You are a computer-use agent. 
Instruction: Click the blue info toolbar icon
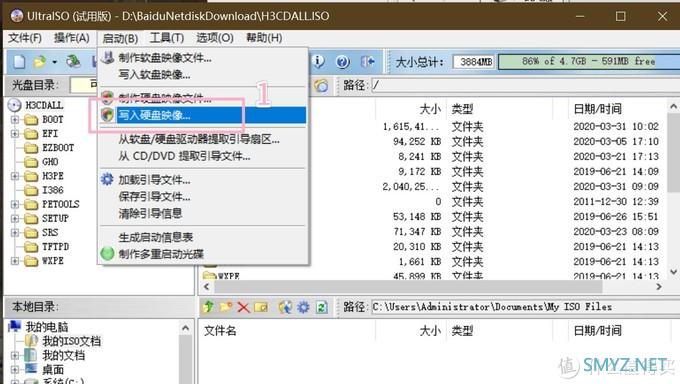pyautogui.click(x=318, y=62)
